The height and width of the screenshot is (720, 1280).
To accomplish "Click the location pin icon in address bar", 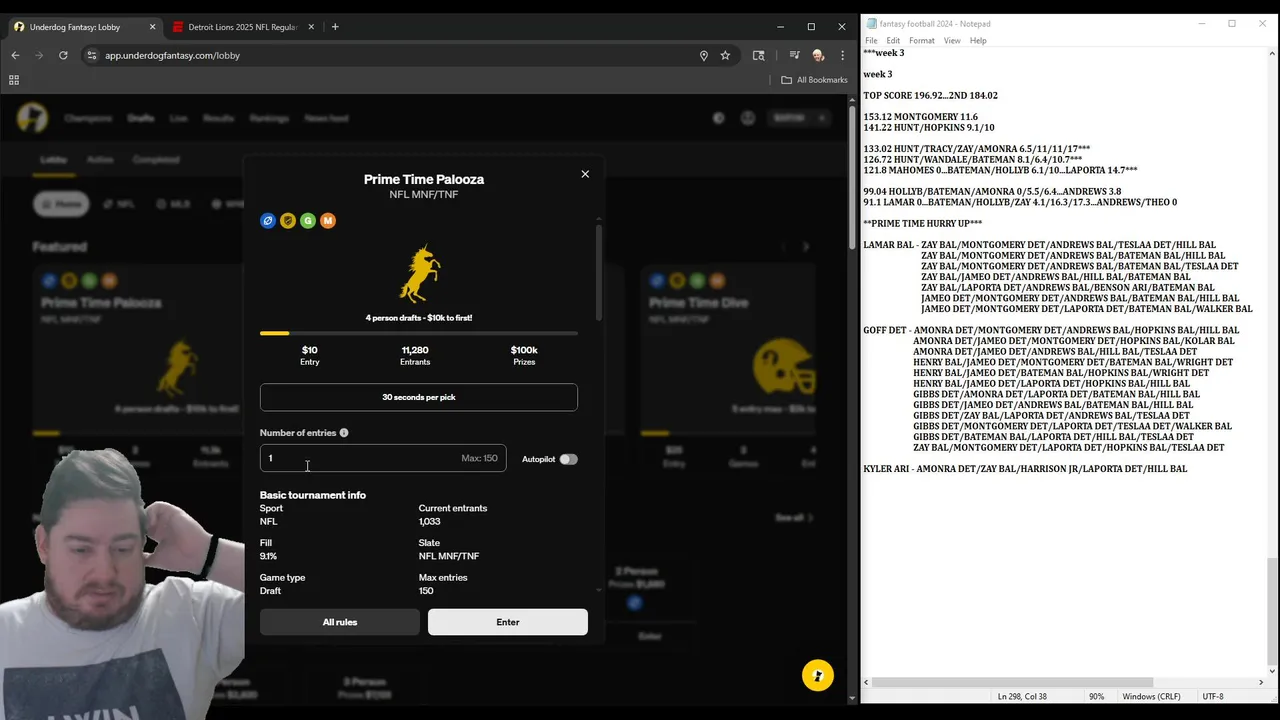I will point(704,55).
